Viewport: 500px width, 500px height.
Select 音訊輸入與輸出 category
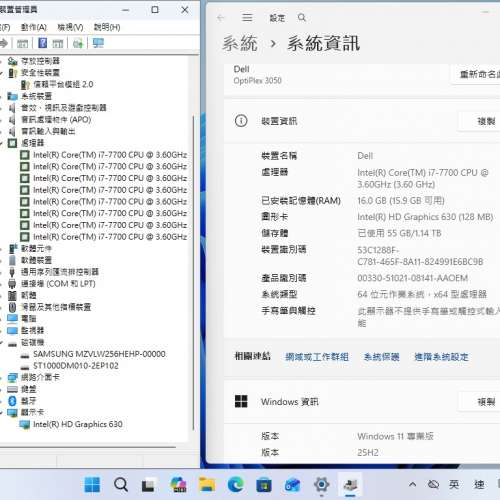48,131
